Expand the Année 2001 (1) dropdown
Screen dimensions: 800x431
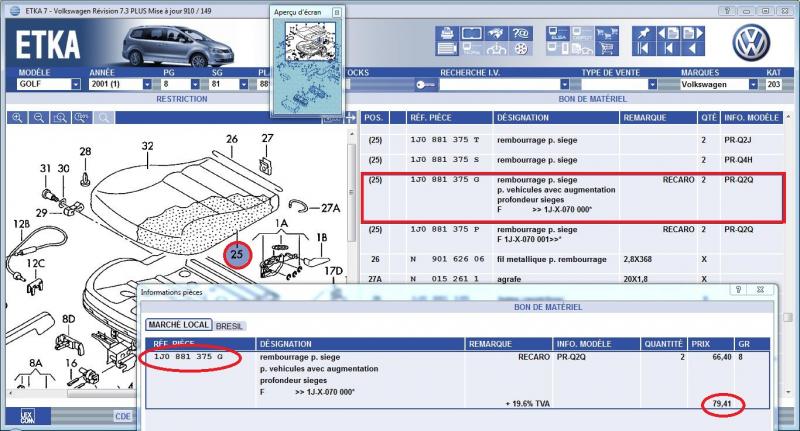click(x=147, y=84)
